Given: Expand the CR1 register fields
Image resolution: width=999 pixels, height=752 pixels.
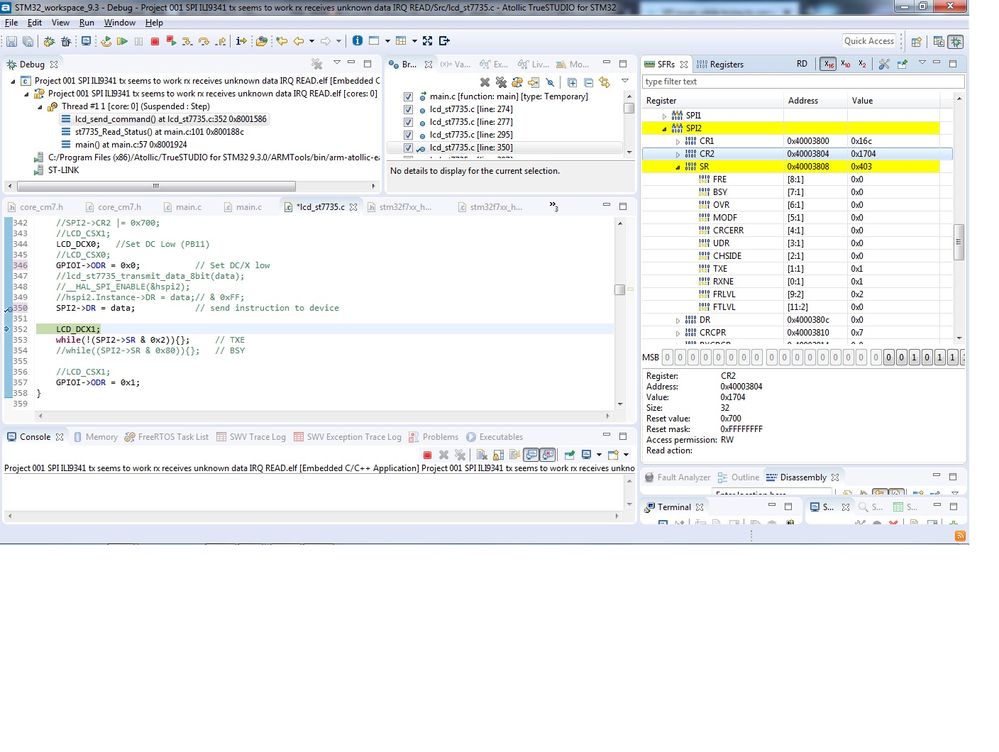Looking at the screenshot, I should pos(677,141).
